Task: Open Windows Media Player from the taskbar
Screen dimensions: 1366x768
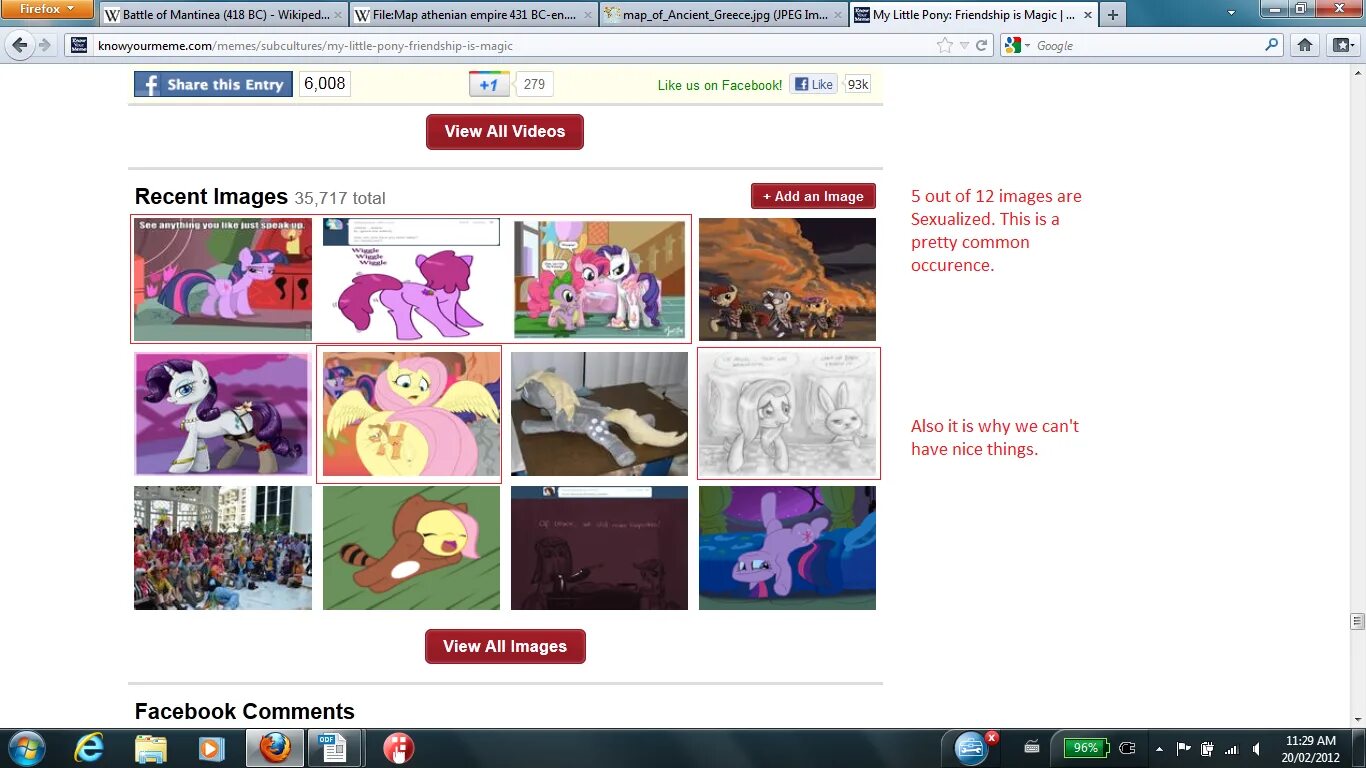Action: [x=210, y=748]
